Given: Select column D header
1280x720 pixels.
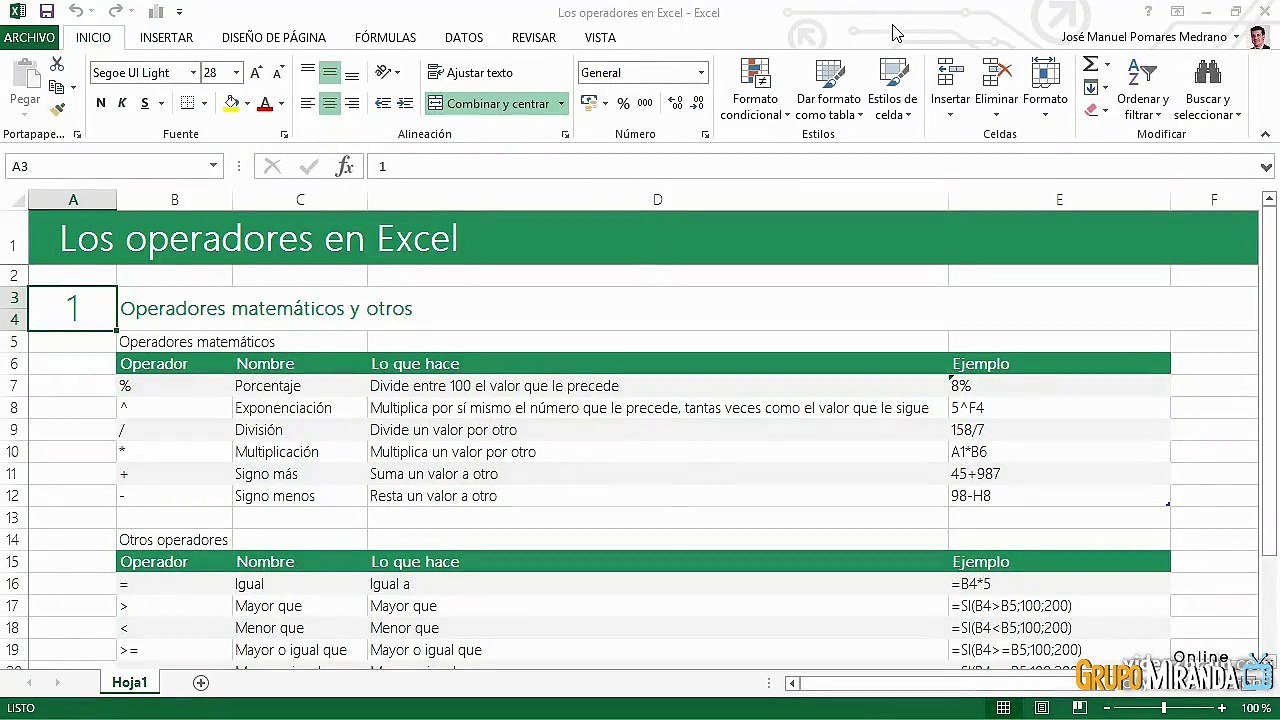Looking at the screenshot, I should pos(657,200).
